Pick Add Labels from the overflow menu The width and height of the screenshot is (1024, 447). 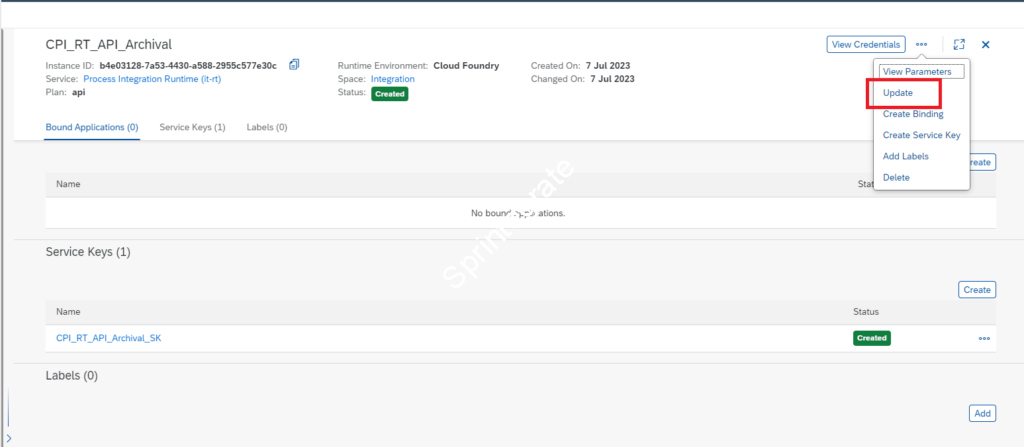[x=905, y=156]
